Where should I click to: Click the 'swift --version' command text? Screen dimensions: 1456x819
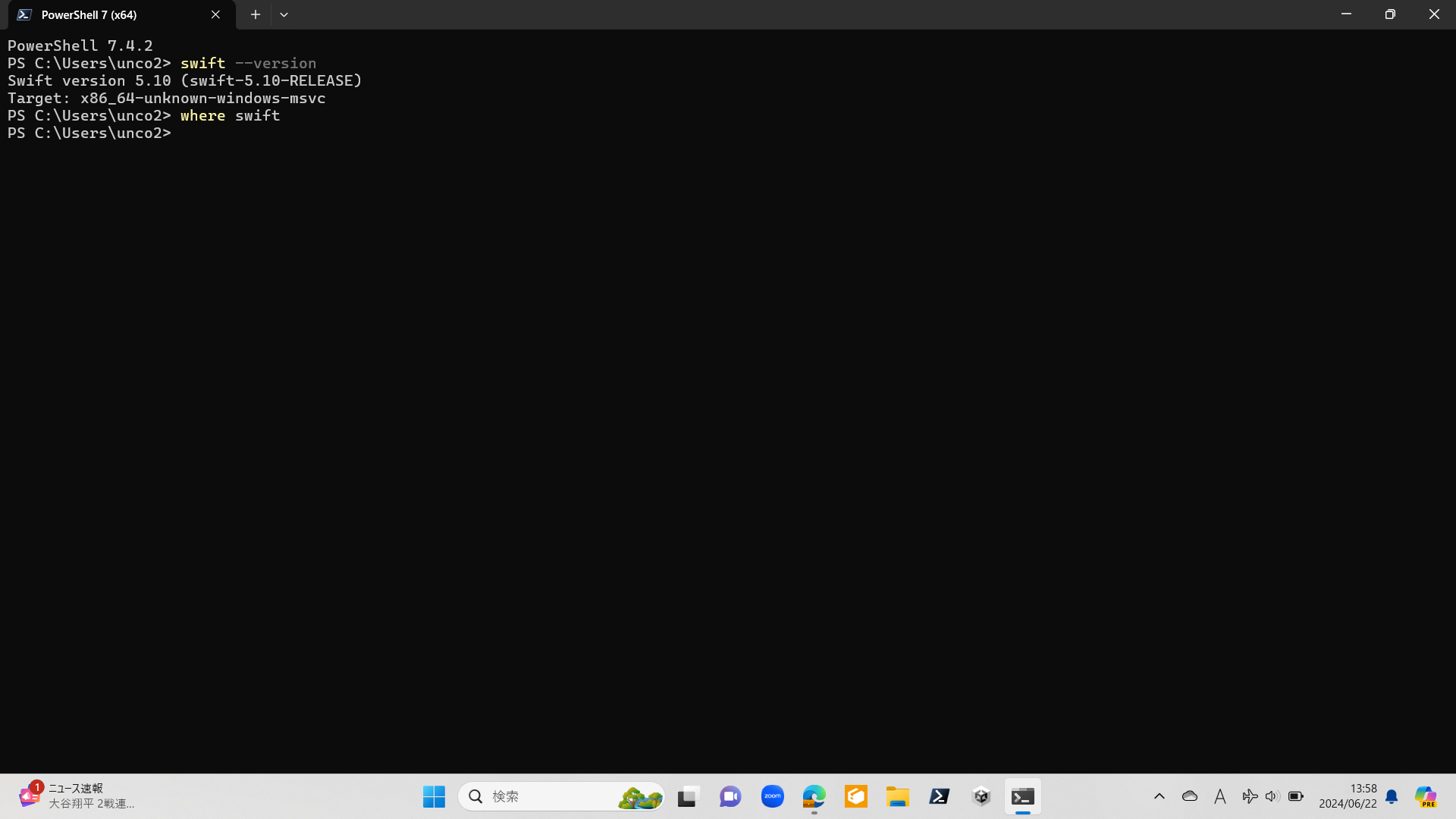click(x=248, y=63)
